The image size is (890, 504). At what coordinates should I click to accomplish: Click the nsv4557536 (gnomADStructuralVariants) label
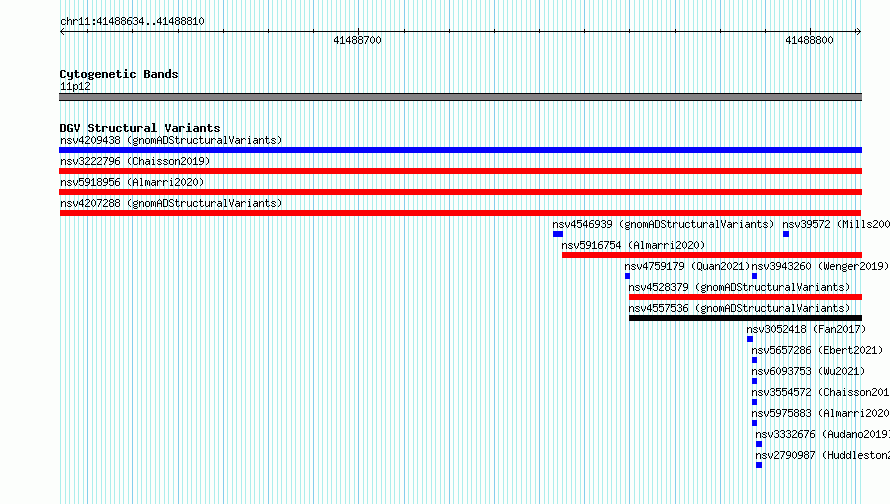(739, 308)
